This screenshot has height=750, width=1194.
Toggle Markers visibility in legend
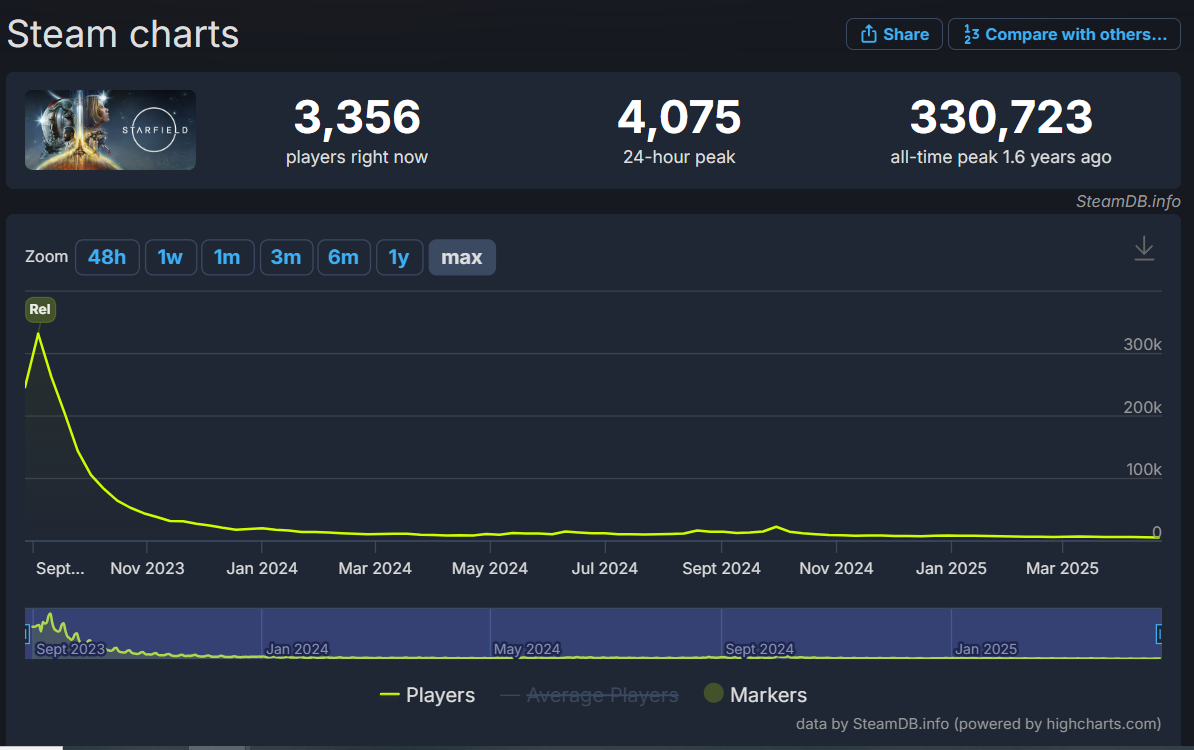click(x=755, y=694)
